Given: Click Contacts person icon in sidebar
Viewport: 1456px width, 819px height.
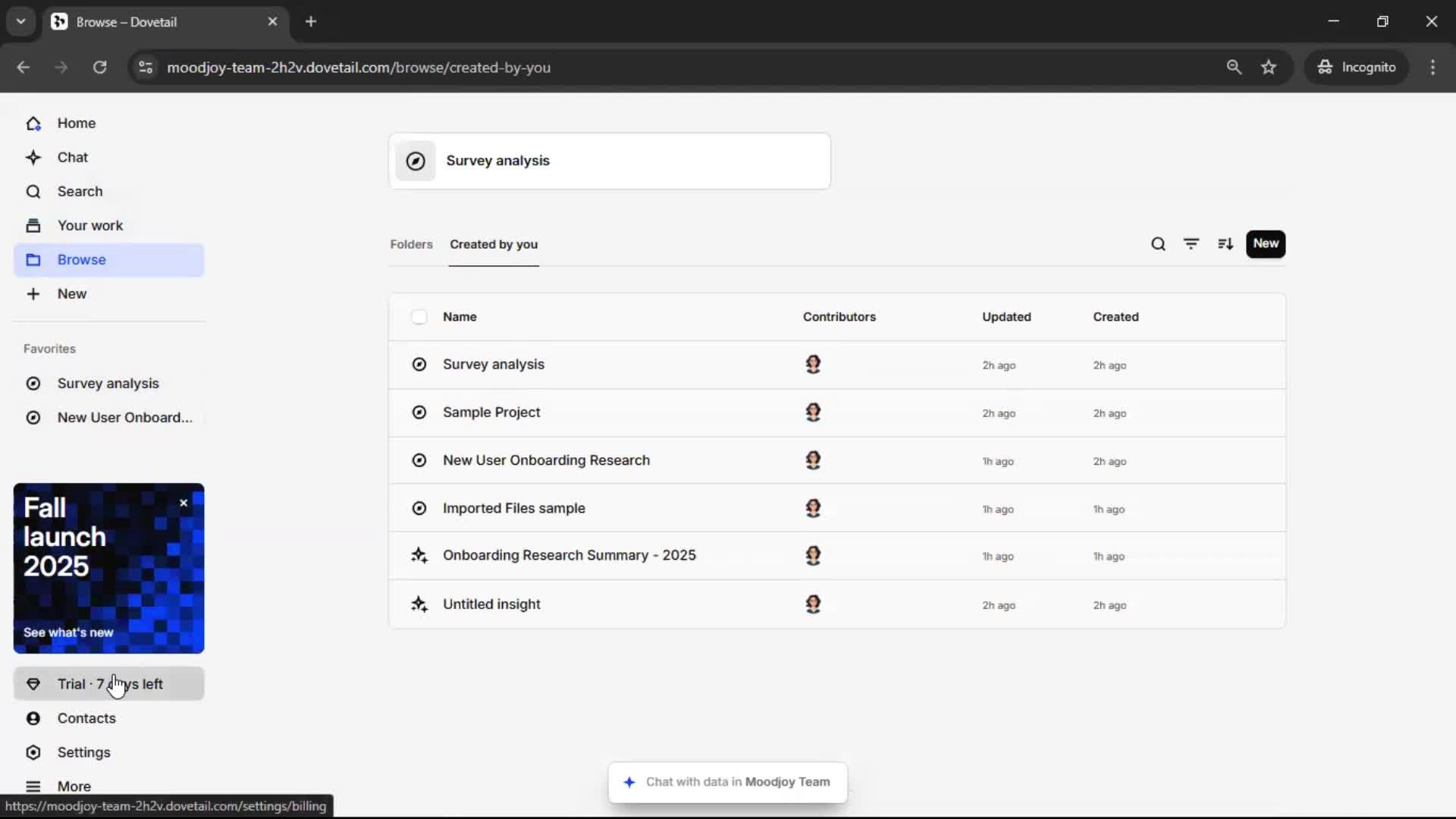Looking at the screenshot, I should point(33,718).
